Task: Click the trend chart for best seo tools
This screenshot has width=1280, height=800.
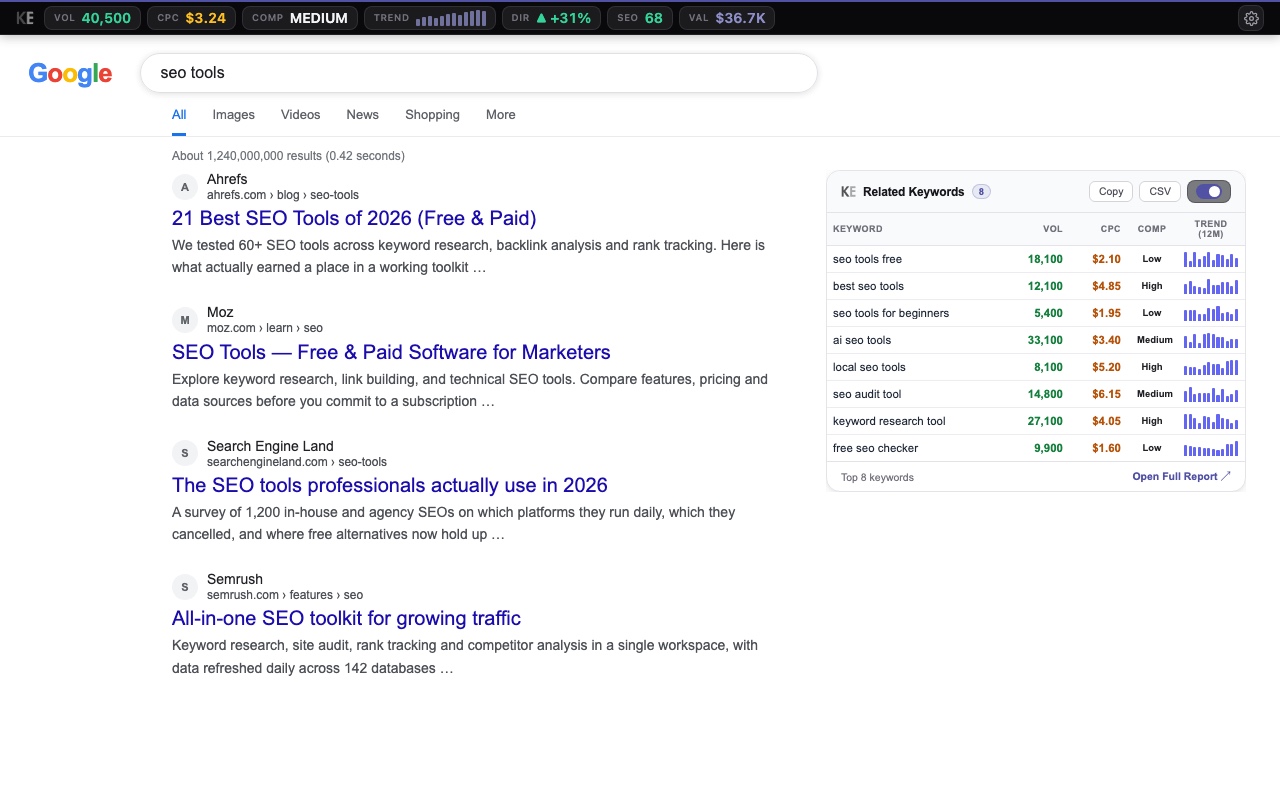Action: [1211, 286]
